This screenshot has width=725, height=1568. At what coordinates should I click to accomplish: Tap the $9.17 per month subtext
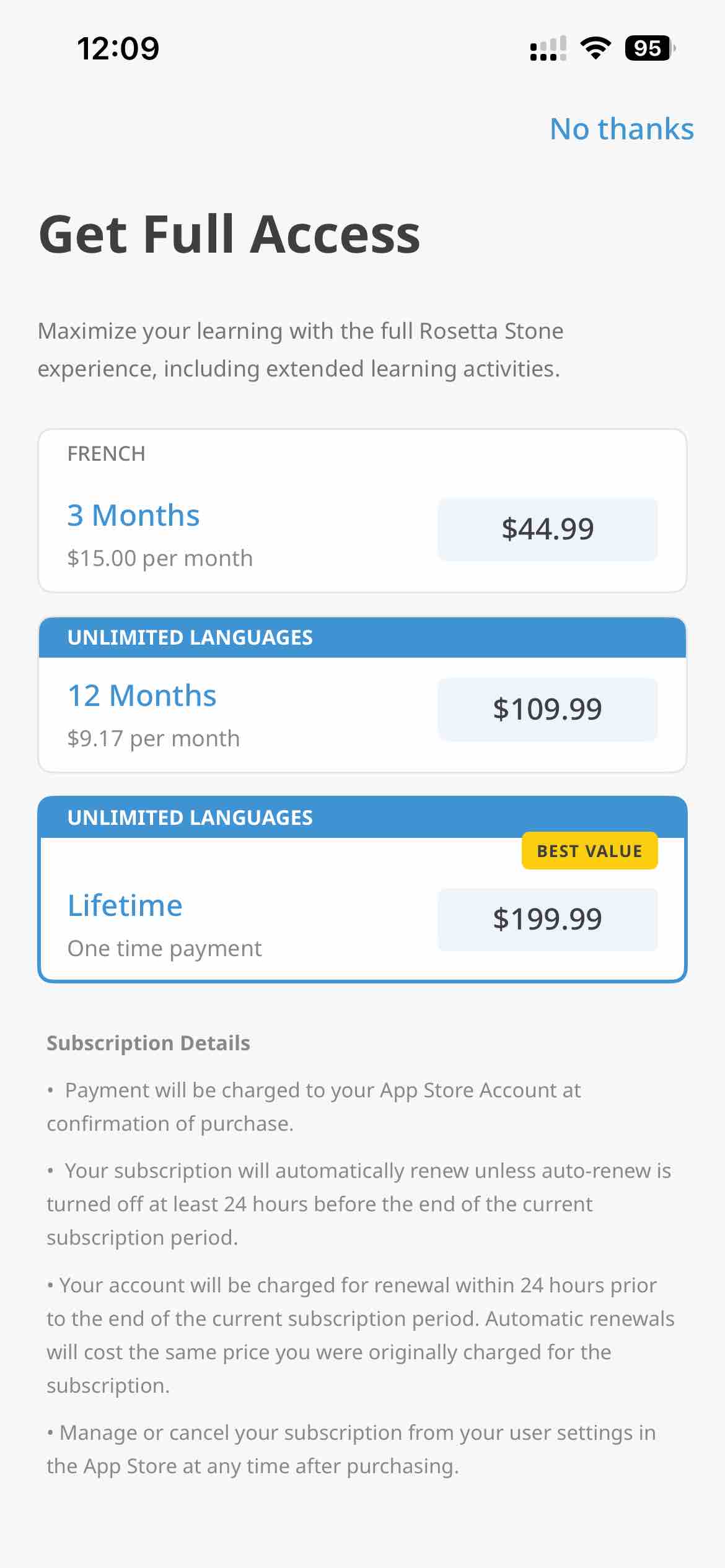153,738
